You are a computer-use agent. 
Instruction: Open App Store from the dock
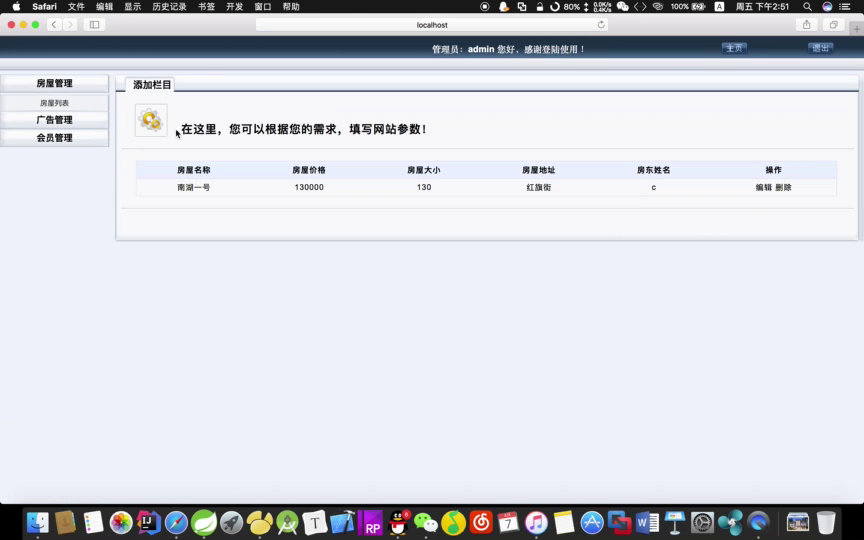592,522
